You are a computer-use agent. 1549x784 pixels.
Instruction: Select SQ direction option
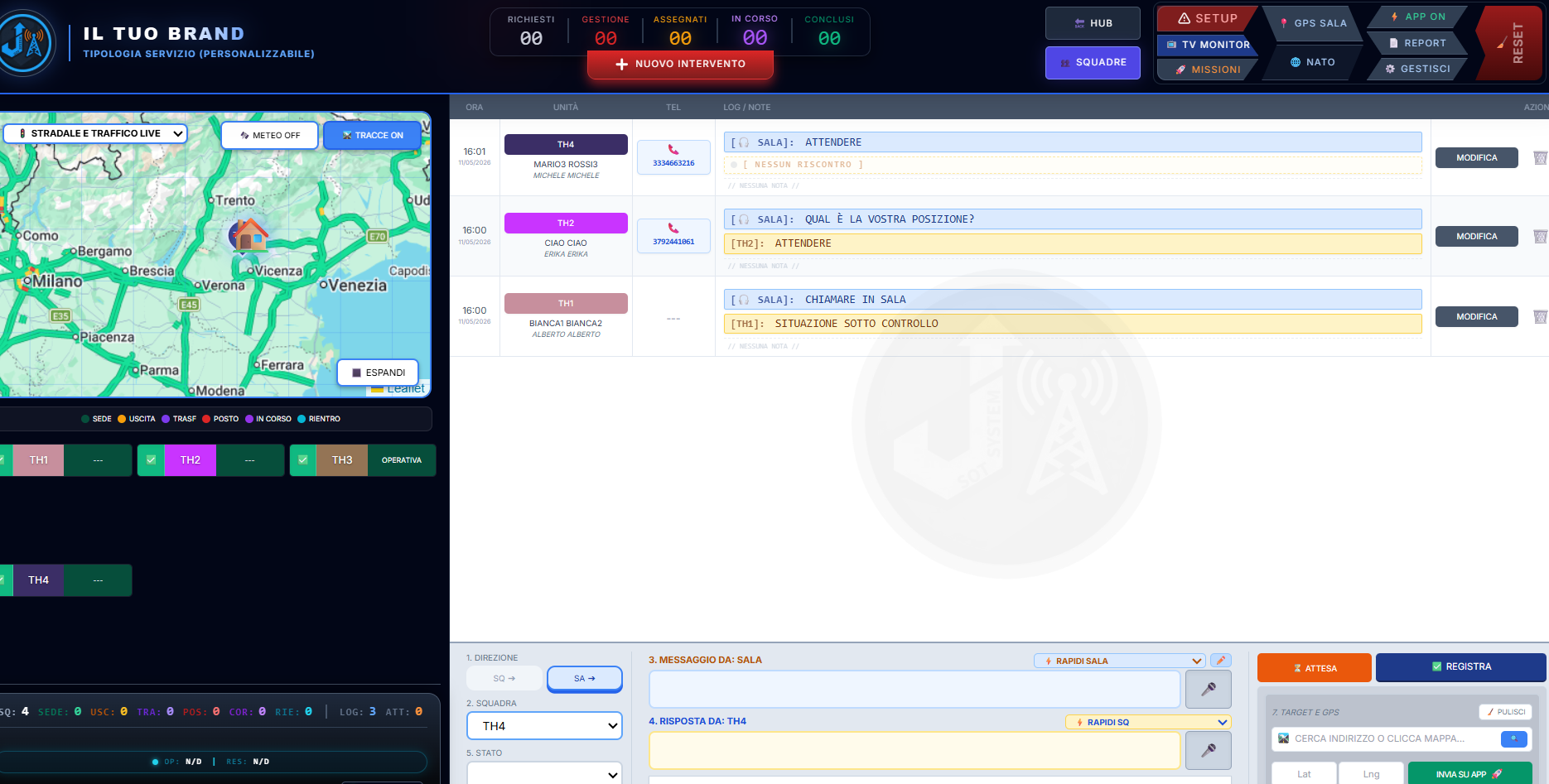click(504, 678)
